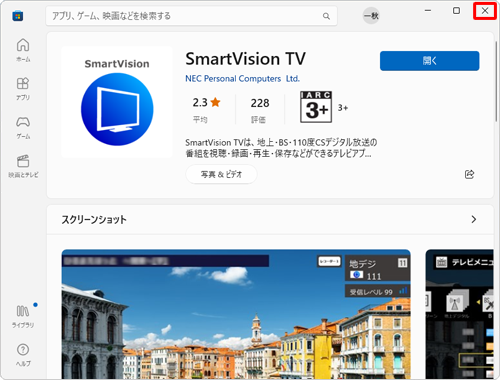Open the user profile avatar
The height and width of the screenshot is (380, 500).
371,16
